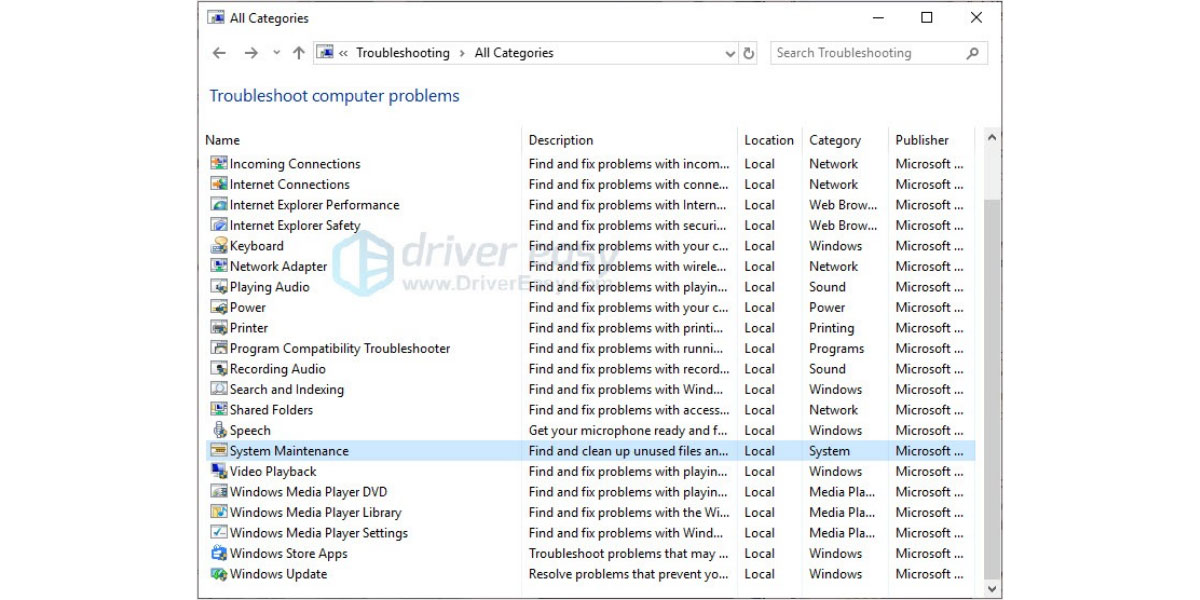Image resolution: width=1200 pixels, height=600 pixels.
Task: Click the search magnifier icon
Action: [972, 53]
